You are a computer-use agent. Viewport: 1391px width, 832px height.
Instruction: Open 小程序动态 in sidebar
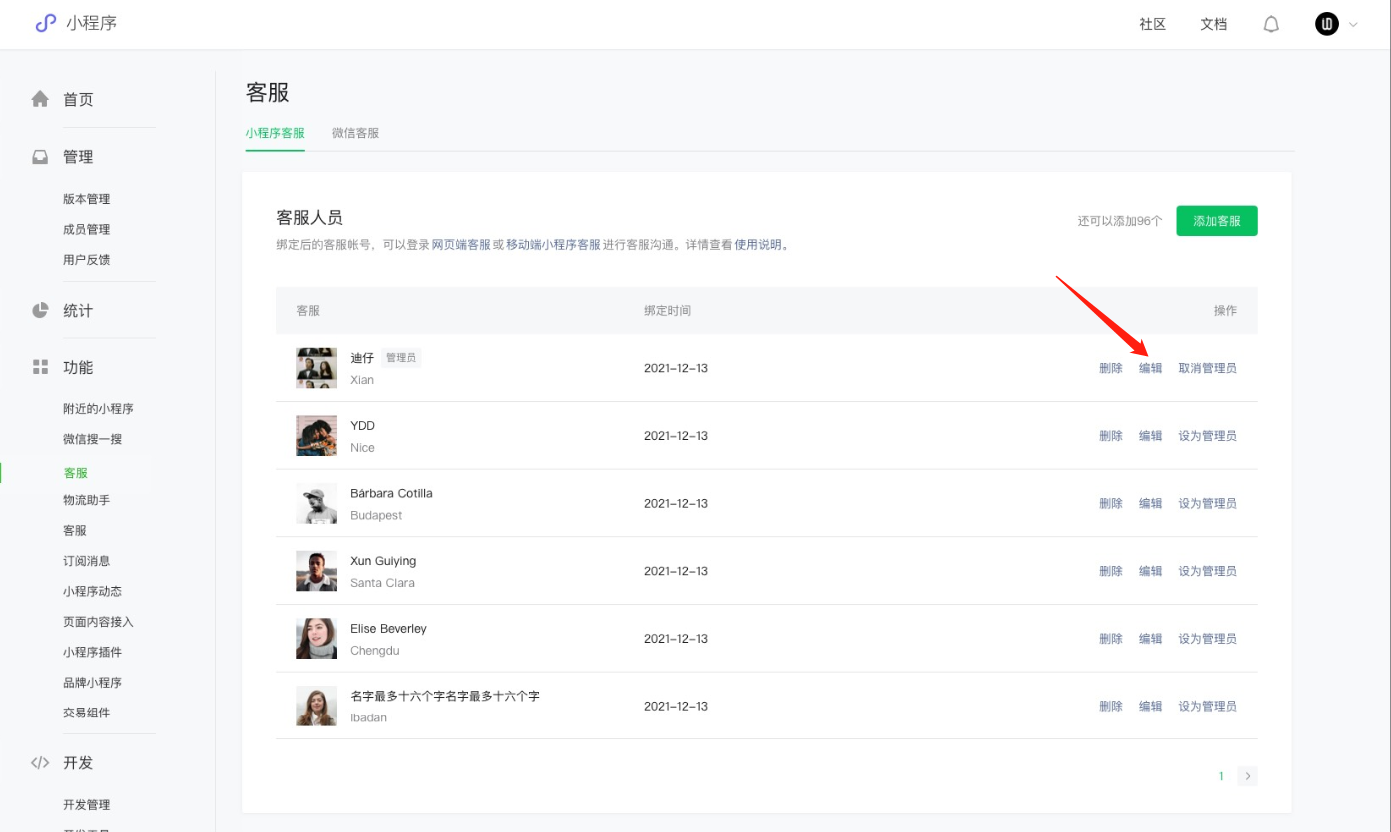[x=92, y=591]
